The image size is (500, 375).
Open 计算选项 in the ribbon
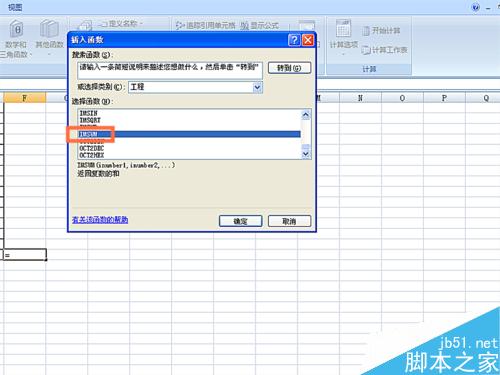344,36
